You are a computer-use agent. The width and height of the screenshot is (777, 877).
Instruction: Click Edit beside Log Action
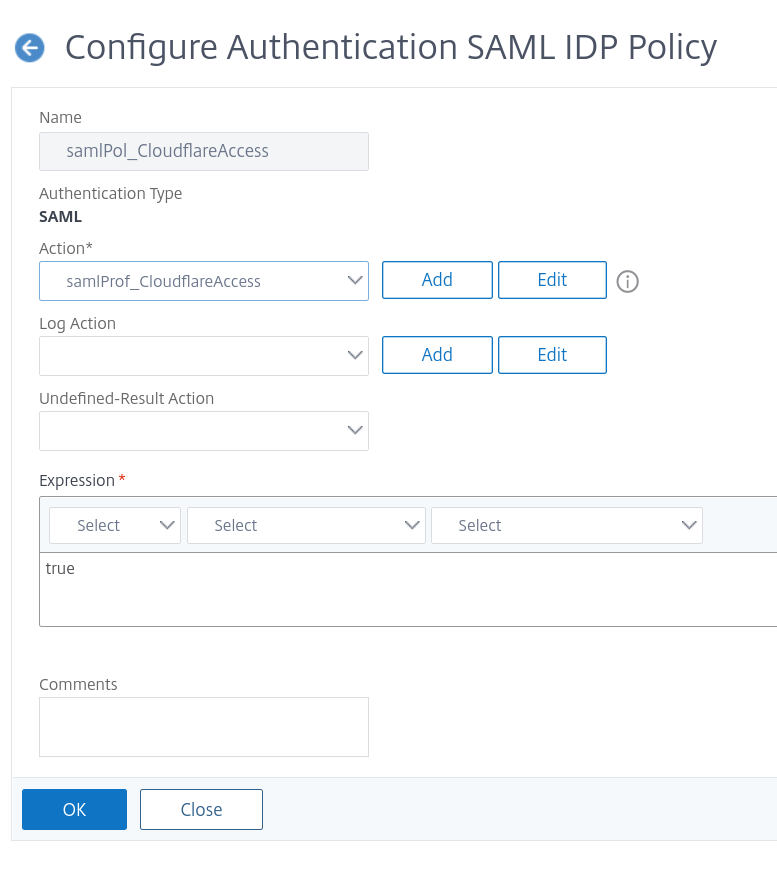tap(552, 355)
